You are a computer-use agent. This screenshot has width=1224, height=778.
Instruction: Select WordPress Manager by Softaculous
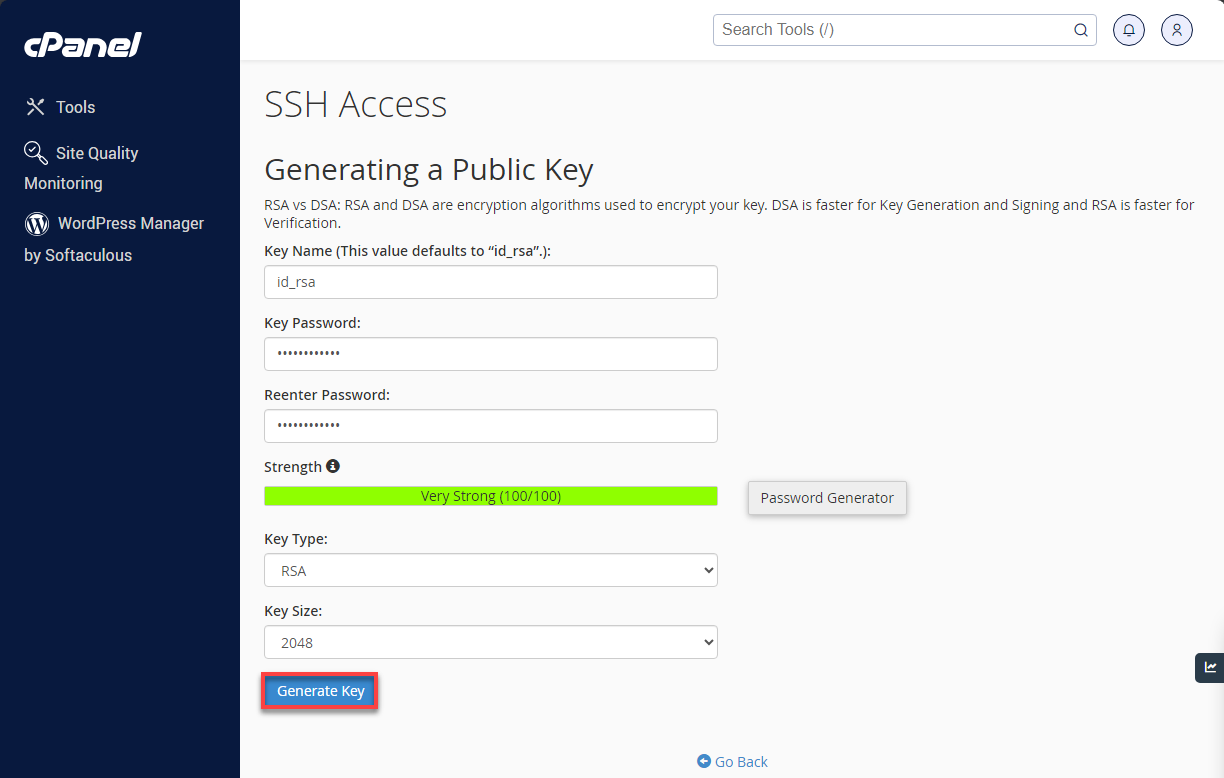(113, 238)
